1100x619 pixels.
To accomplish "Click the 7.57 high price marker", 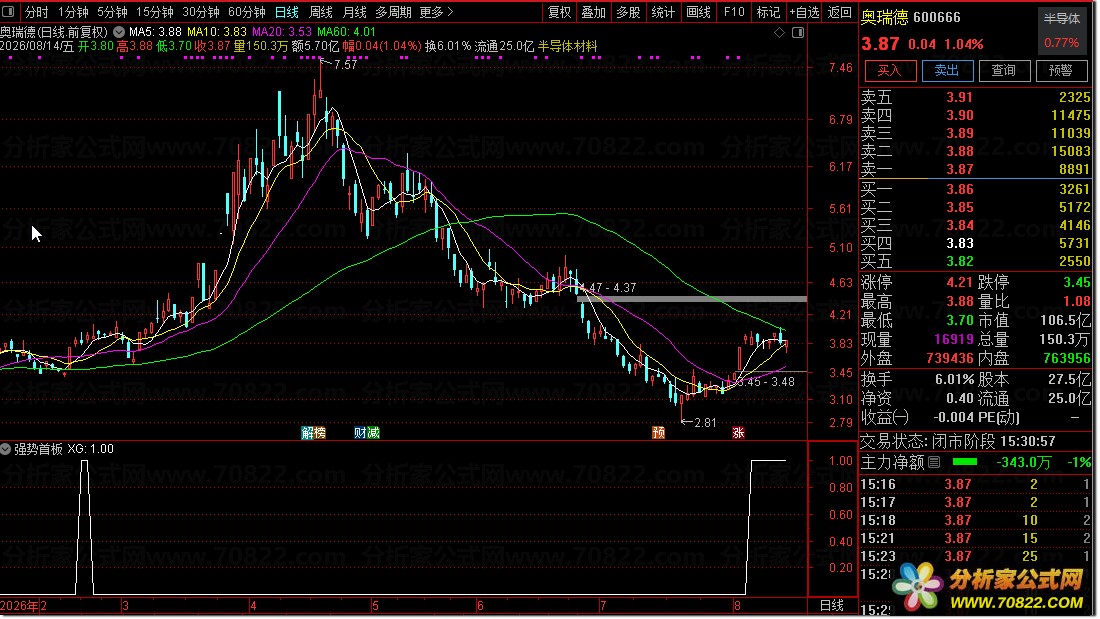I will click(x=345, y=65).
